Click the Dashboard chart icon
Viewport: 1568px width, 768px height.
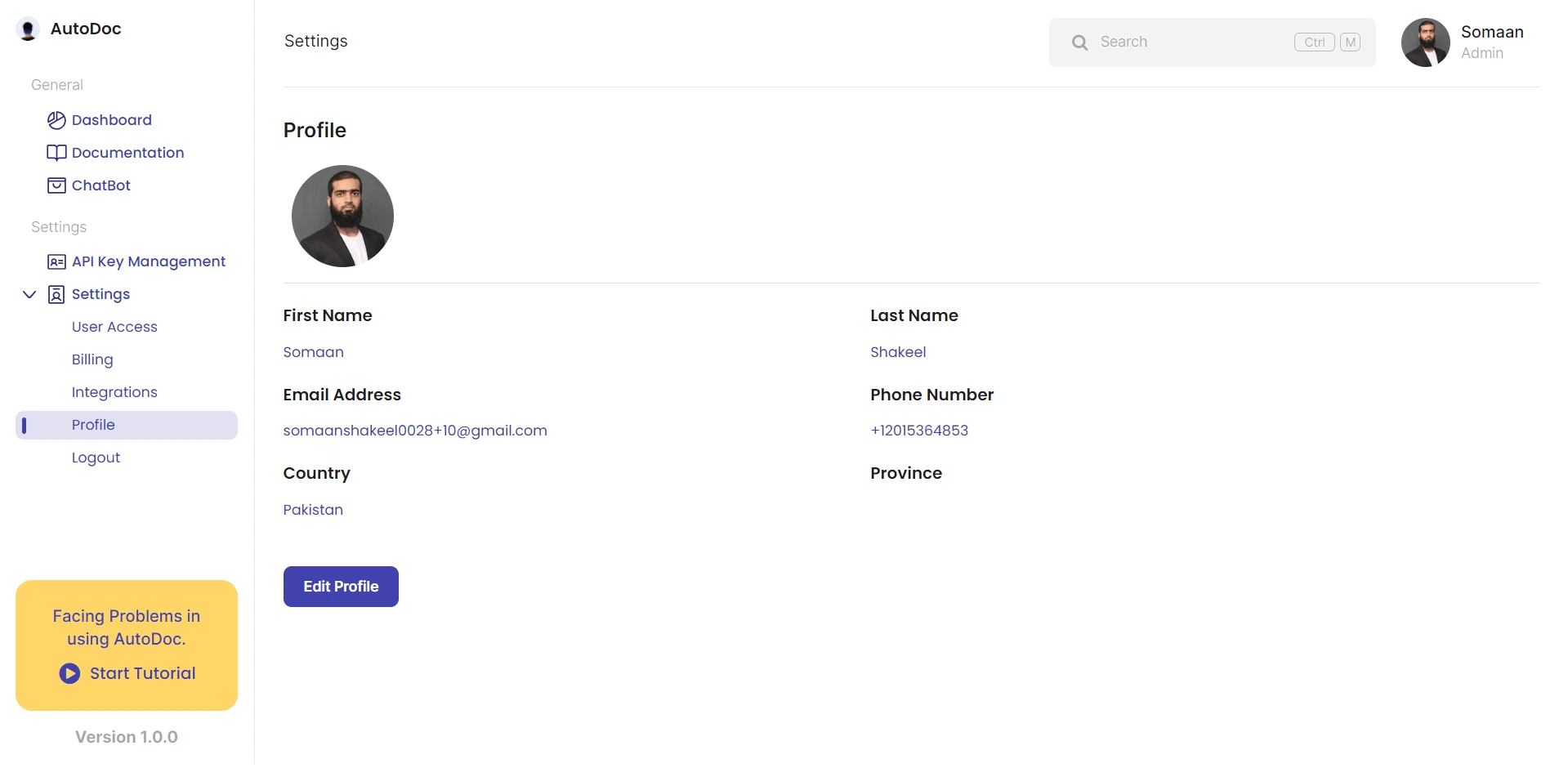click(56, 120)
